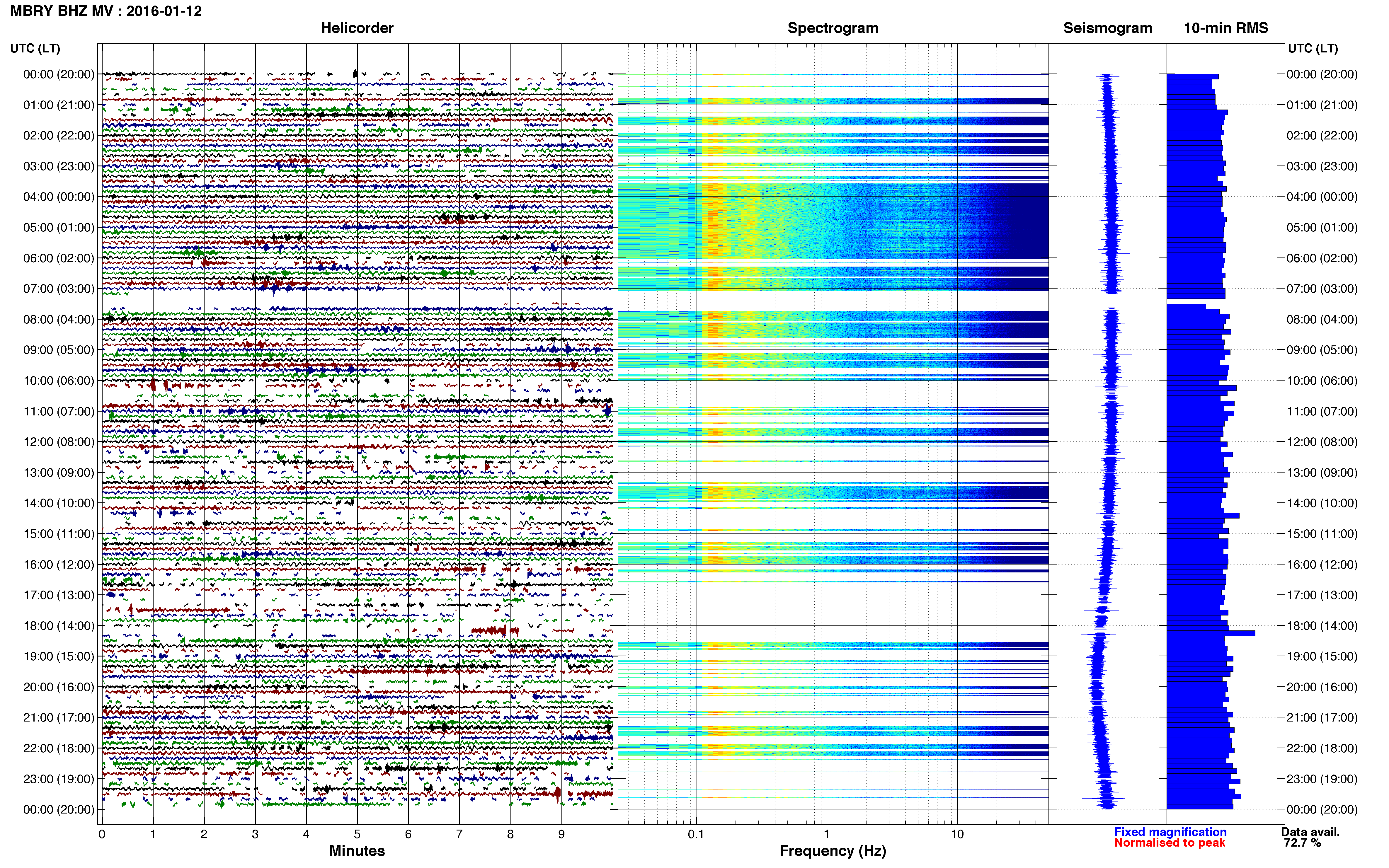Click the 'Seismogram' panel heading
This screenshot has width=1389, height=868.
[1108, 28]
